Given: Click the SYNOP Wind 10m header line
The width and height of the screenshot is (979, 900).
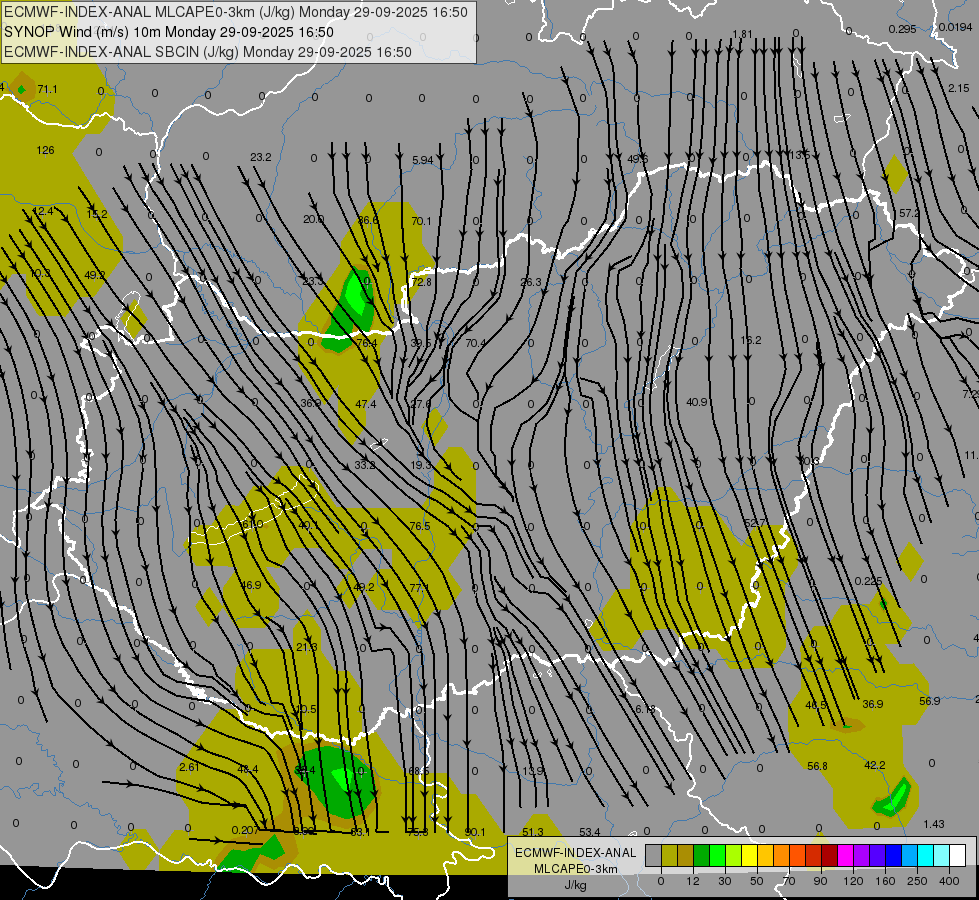Looking at the screenshot, I should point(169,32).
